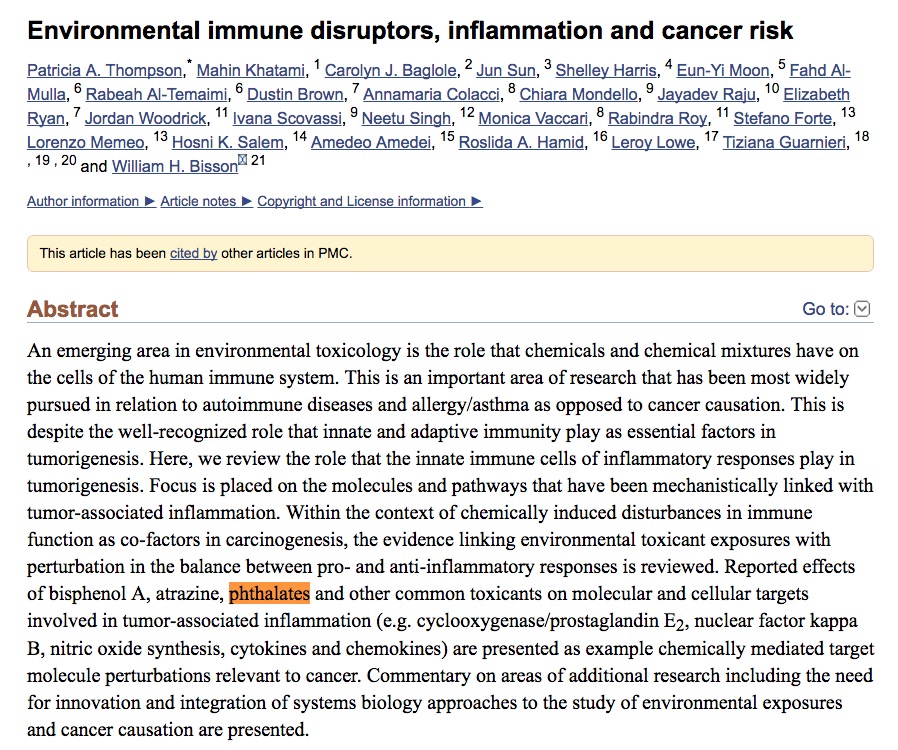Open author Shelley Harris link
The height and width of the screenshot is (750, 898).
pyautogui.click(x=606, y=70)
